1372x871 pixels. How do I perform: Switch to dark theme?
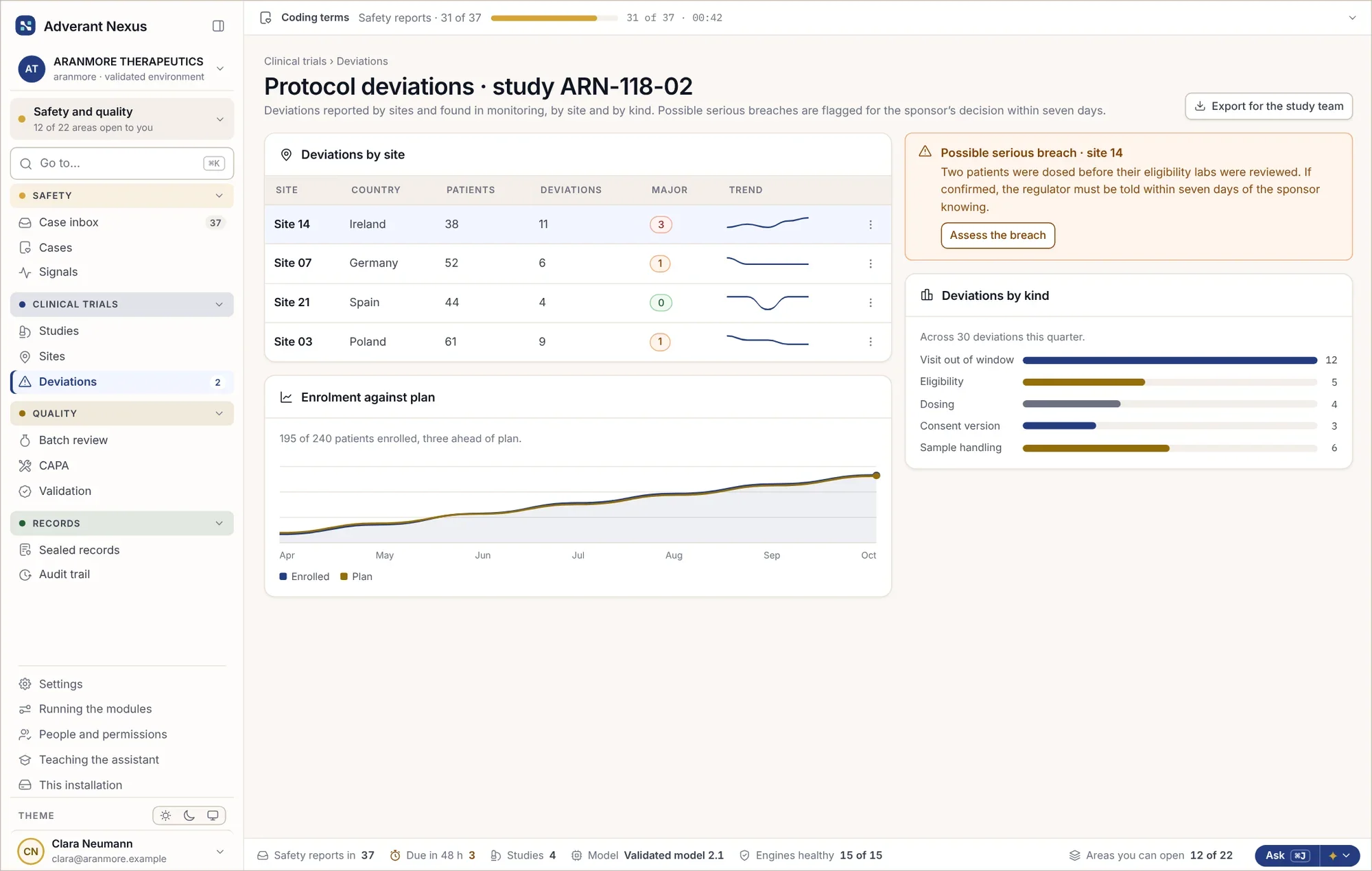tap(189, 815)
